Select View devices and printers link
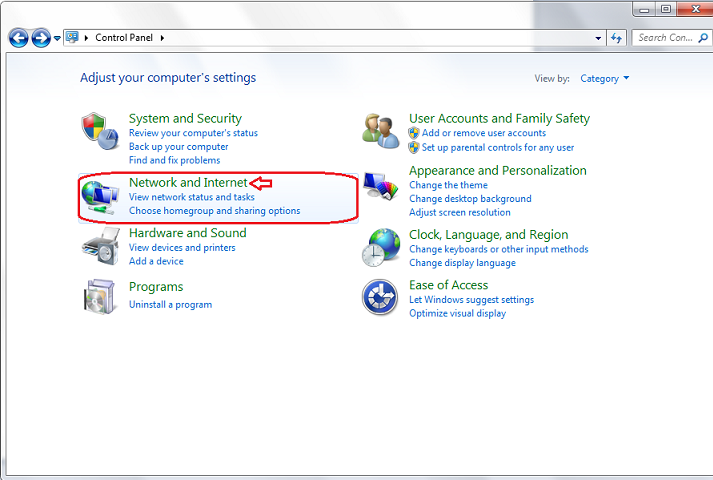Screen dimensions: 713x480 pyautogui.click(x=182, y=248)
